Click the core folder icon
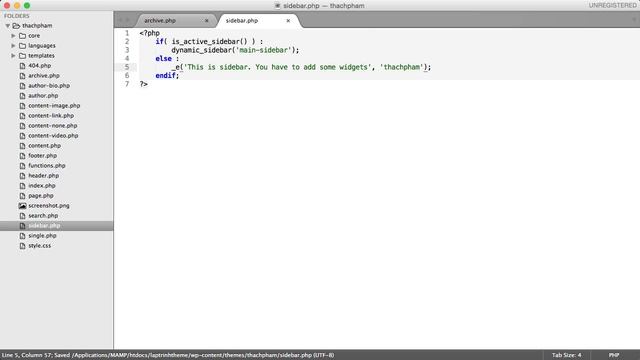 pyautogui.click(x=22, y=36)
